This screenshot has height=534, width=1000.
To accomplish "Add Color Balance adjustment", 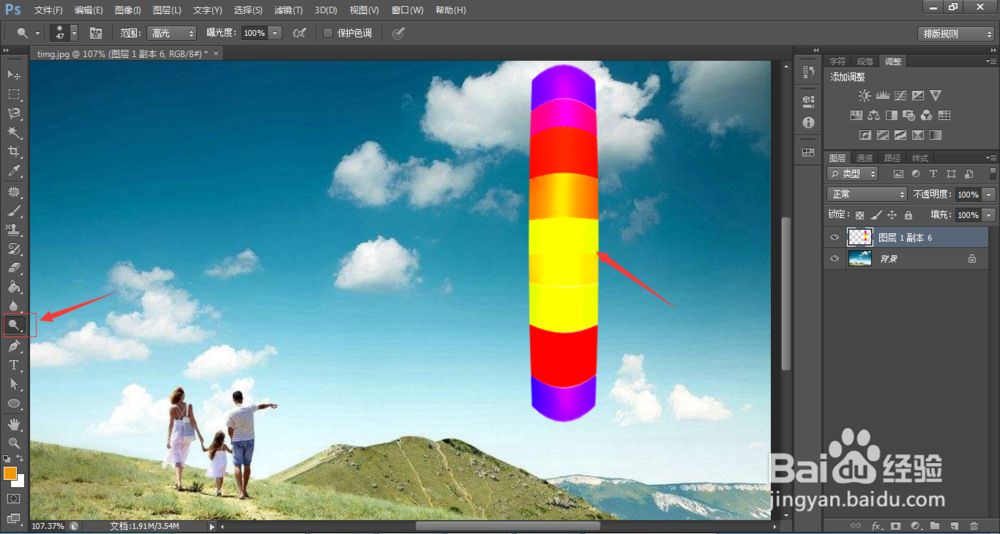I will click(x=874, y=115).
